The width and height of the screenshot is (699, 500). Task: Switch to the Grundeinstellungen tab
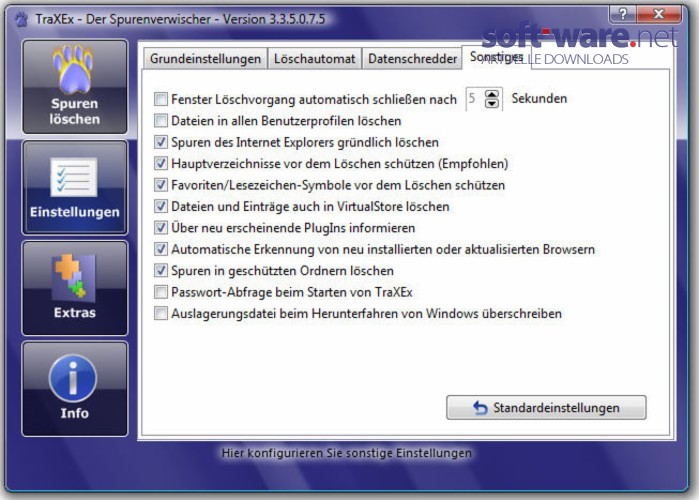point(206,59)
